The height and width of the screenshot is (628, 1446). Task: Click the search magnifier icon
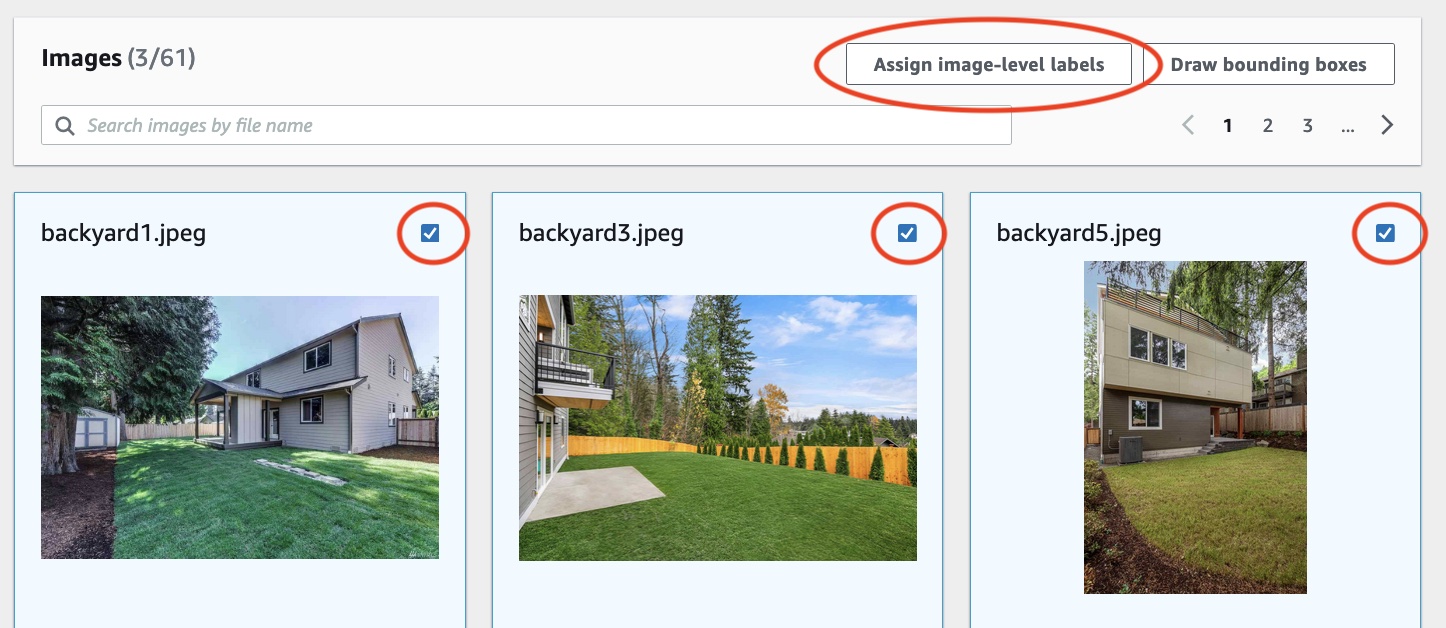[64, 124]
